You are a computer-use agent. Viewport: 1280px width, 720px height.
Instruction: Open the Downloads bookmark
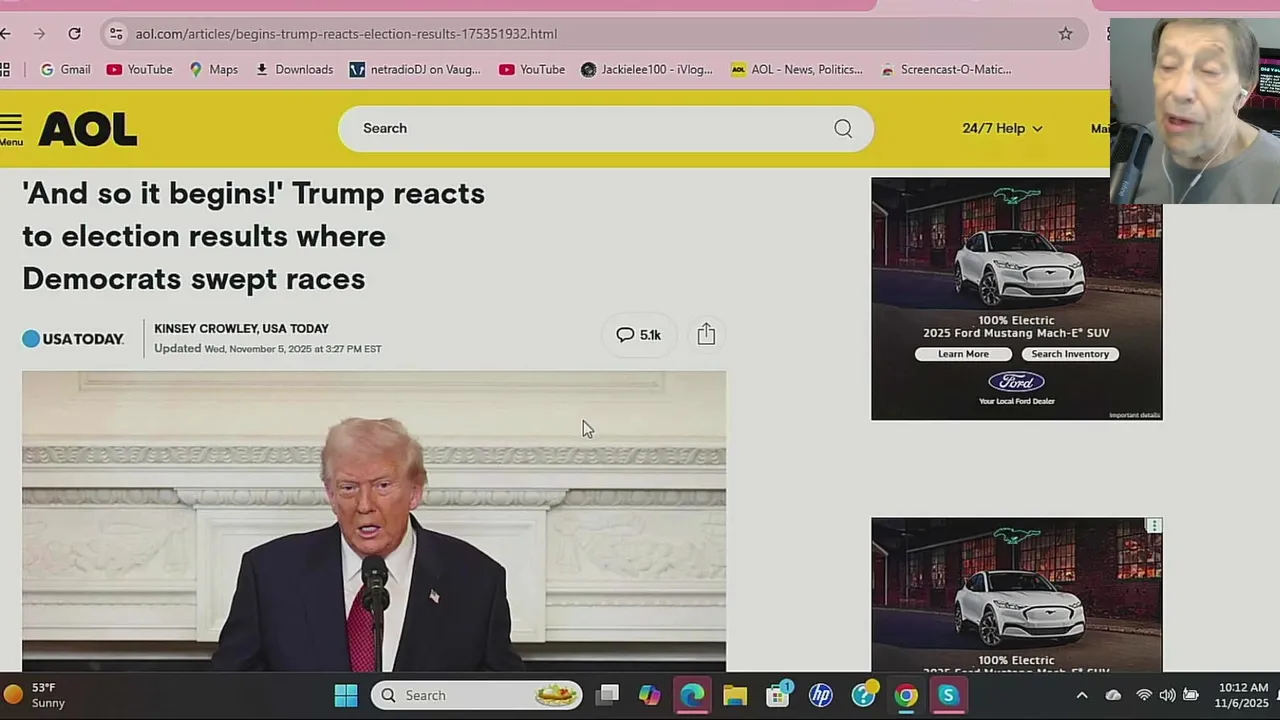click(x=294, y=70)
